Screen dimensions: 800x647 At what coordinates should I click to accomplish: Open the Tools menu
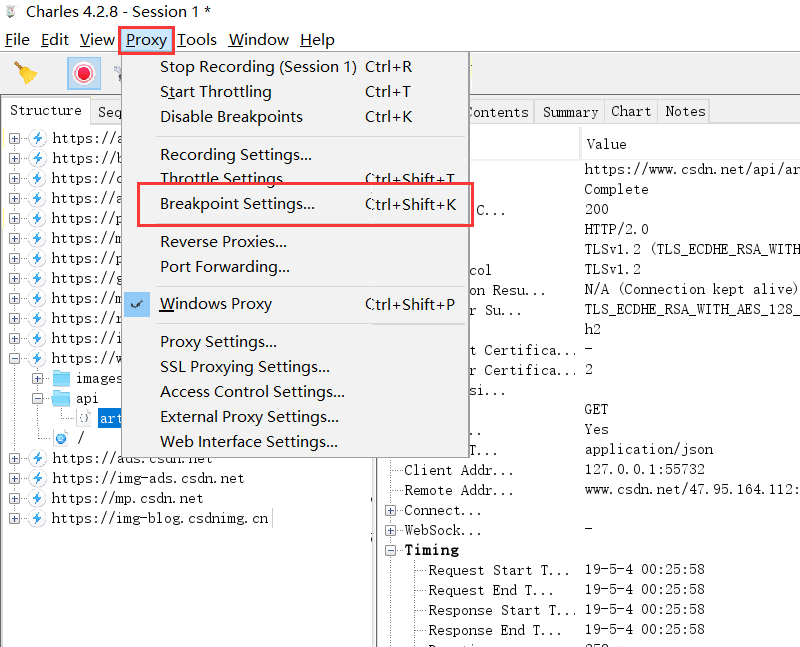pos(197,40)
